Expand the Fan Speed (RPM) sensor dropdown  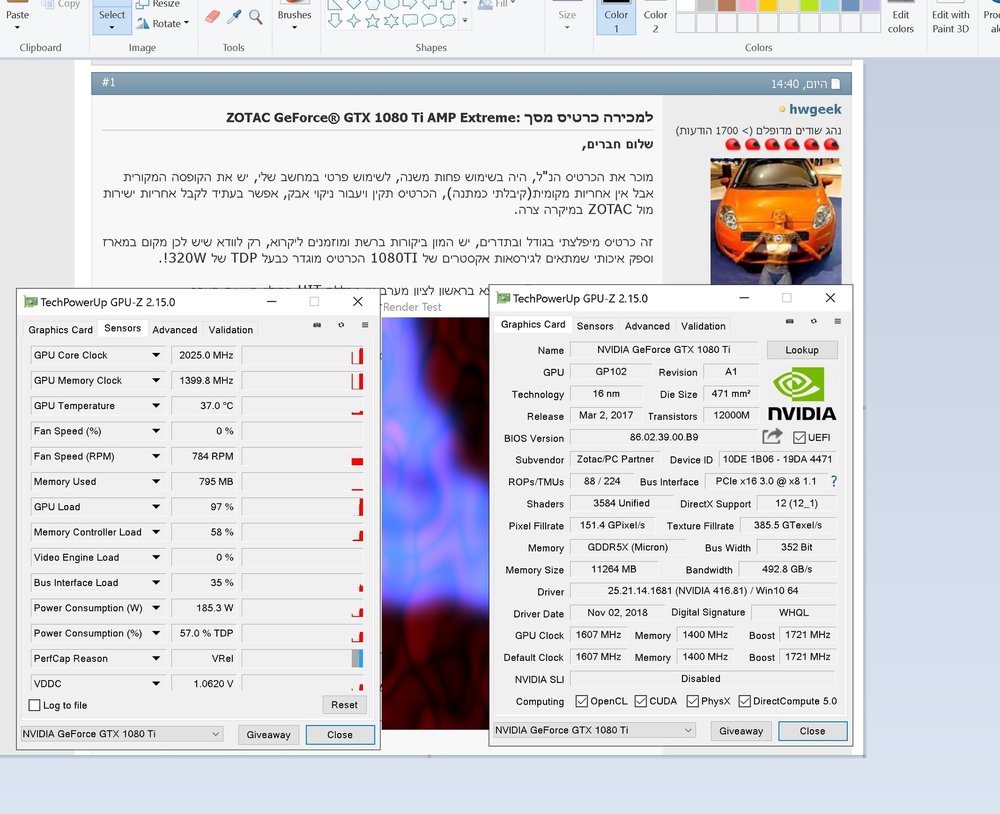[156, 456]
